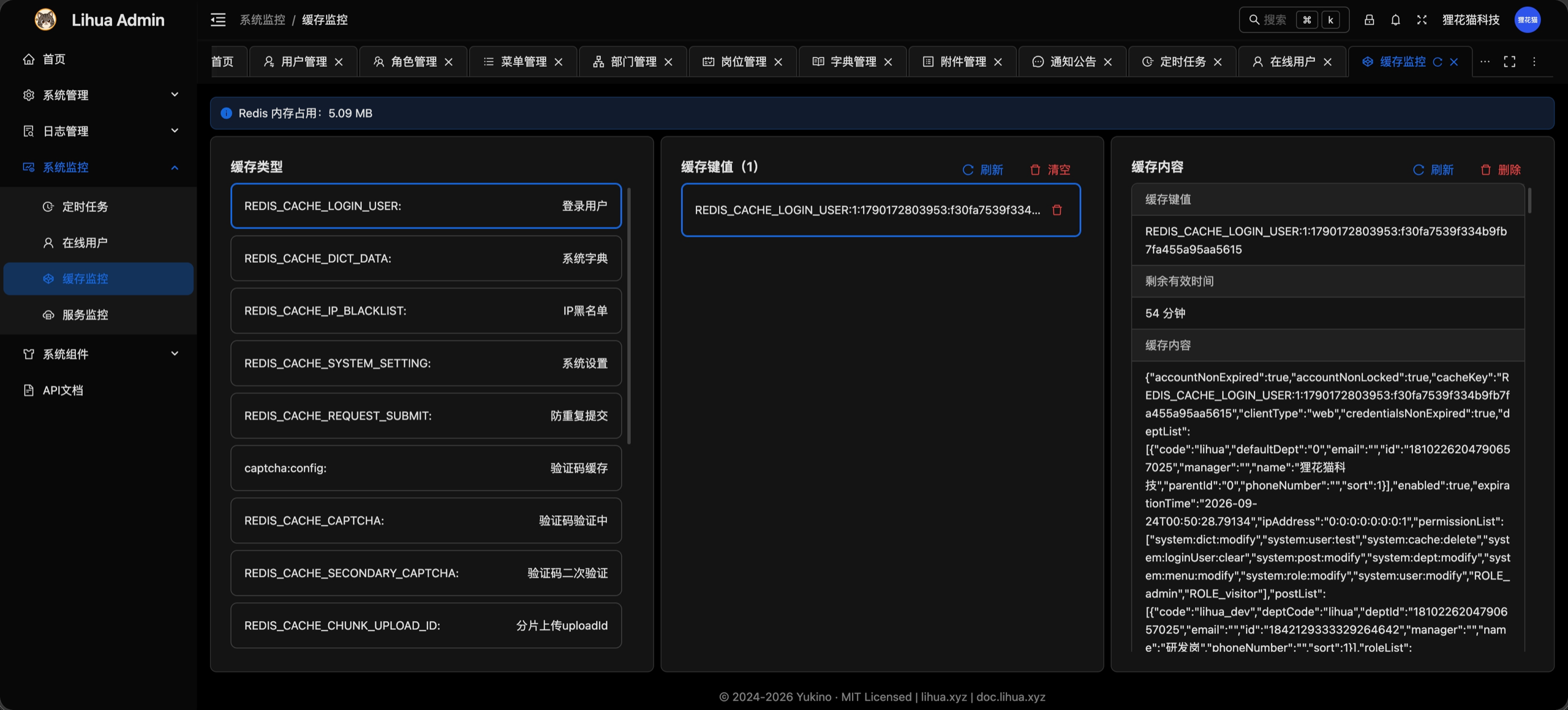Click the 缓存内容 panel scrollbar
Image resolution: width=1568 pixels, height=710 pixels.
[x=1529, y=200]
